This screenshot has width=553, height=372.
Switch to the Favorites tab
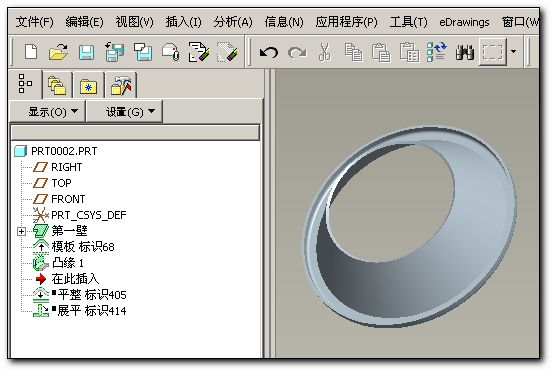pos(89,85)
